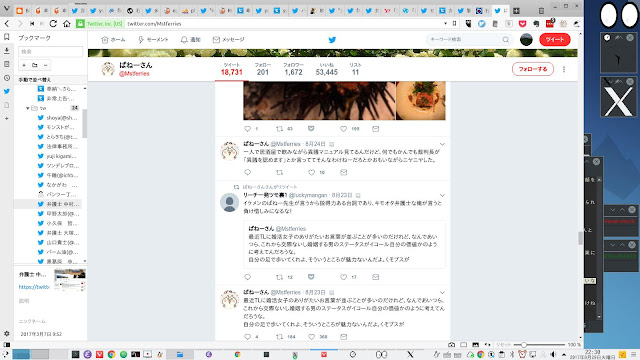Collapse the tw bookmark folder
Viewport: 640px width, 360px height.
27,108
